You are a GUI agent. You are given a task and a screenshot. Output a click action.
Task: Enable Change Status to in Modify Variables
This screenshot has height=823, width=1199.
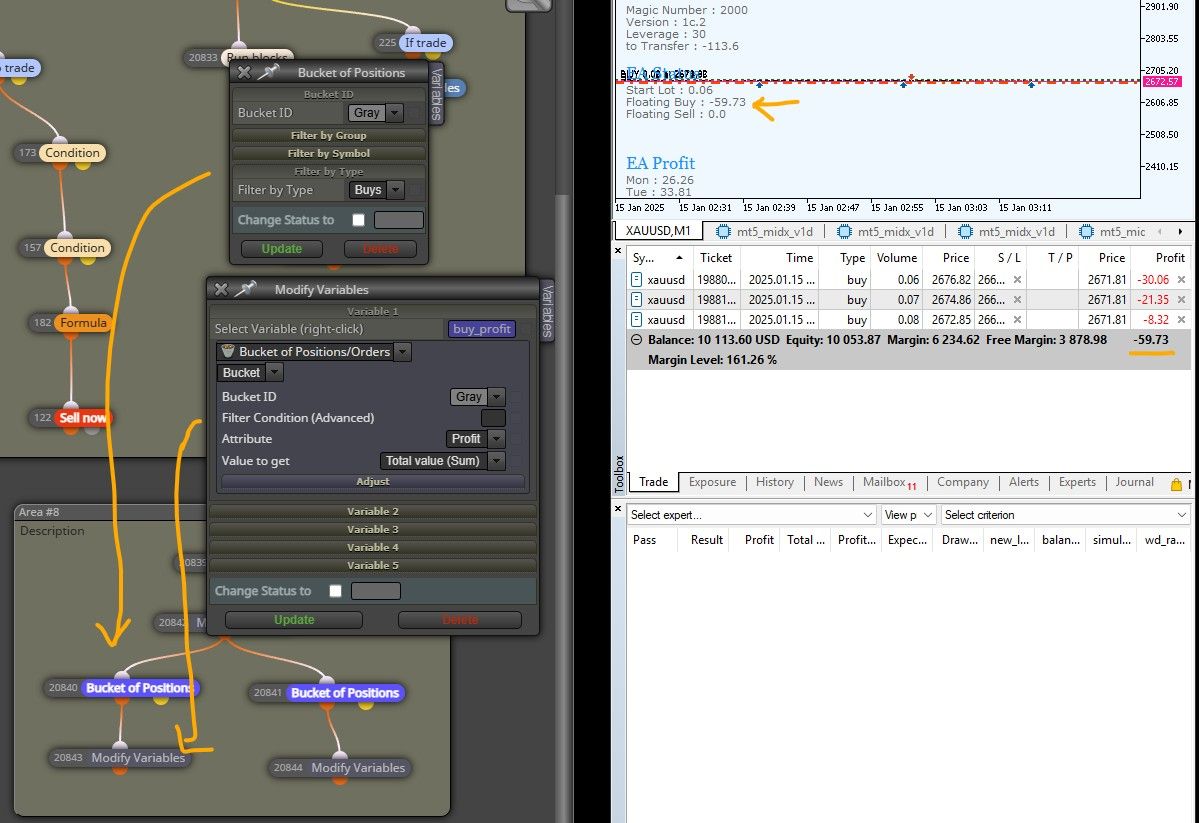point(335,591)
